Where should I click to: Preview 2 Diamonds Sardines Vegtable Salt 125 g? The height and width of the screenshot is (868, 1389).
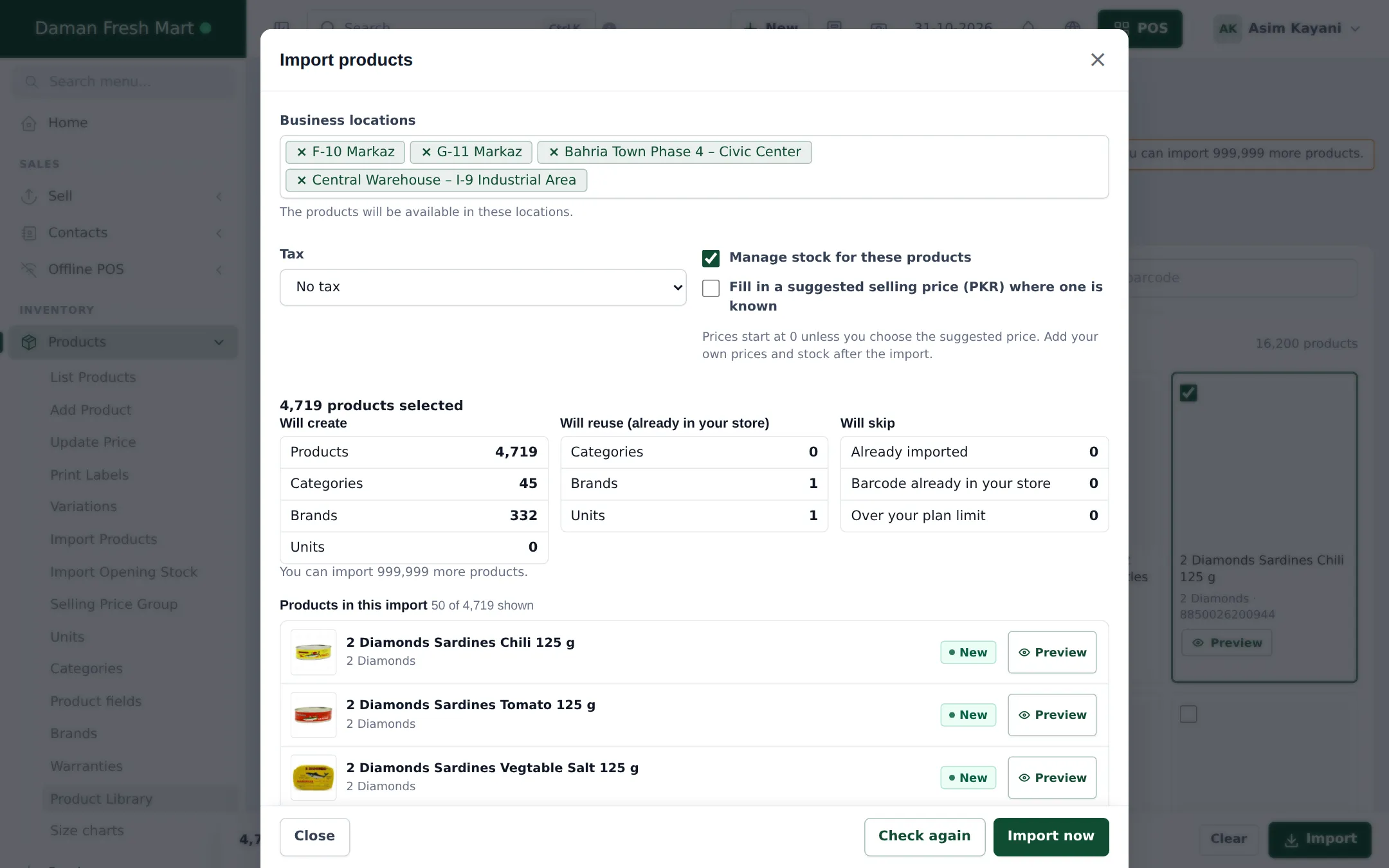pos(1052,777)
